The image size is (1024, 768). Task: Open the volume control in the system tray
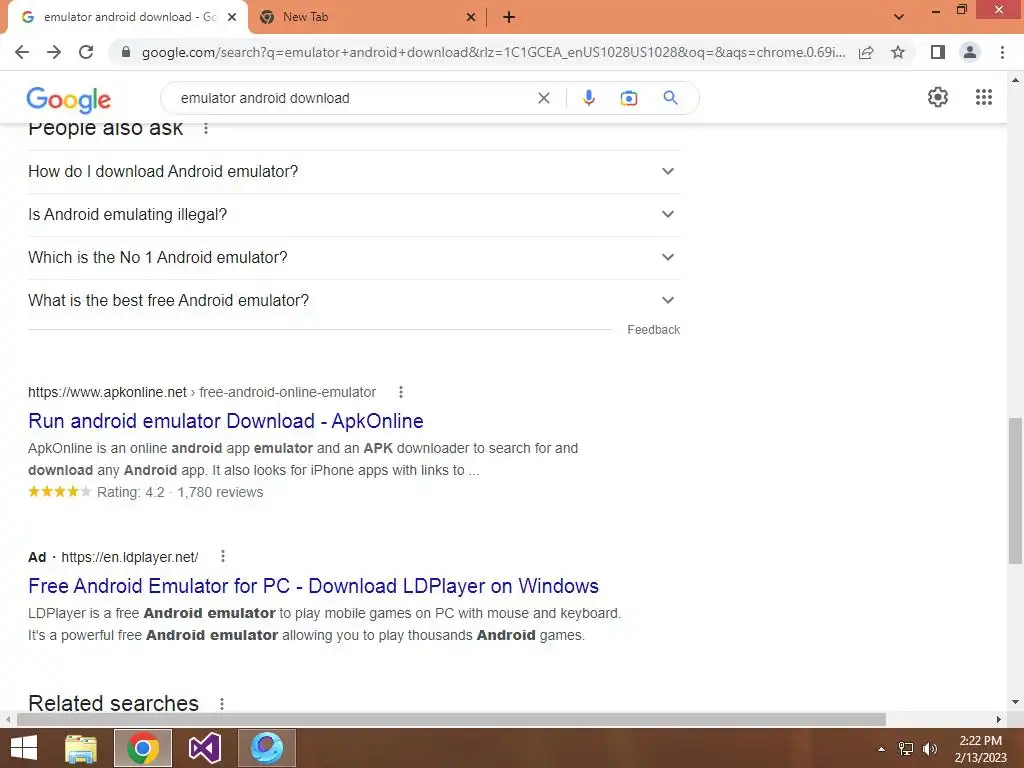tap(929, 749)
